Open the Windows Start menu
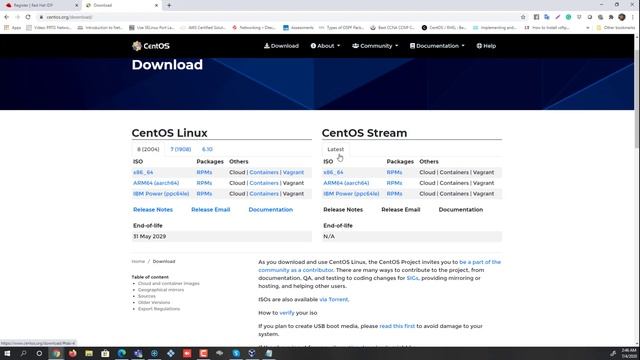 (x=7, y=353)
